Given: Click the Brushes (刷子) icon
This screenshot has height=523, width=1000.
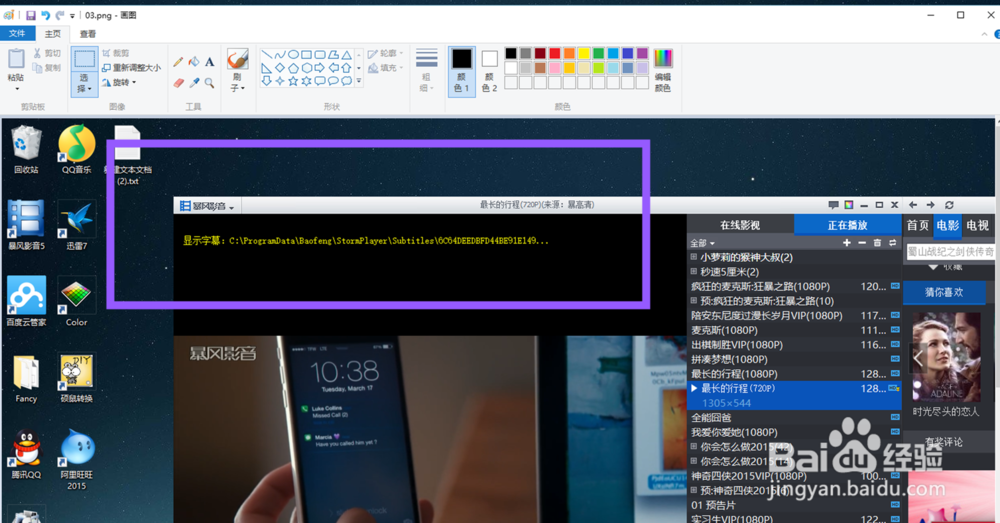Looking at the screenshot, I should coord(237,59).
